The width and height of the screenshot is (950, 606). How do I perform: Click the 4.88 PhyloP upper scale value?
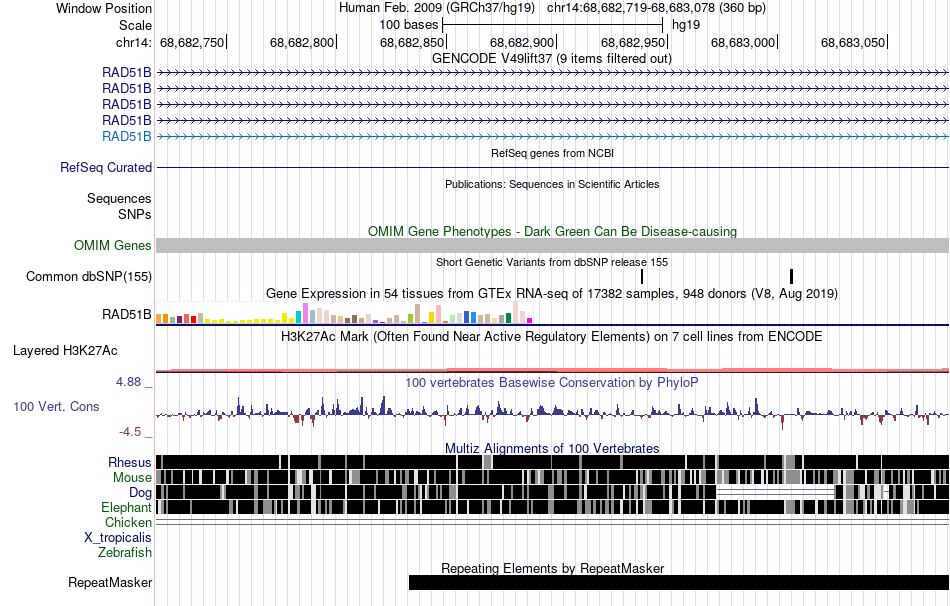tap(128, 382)
